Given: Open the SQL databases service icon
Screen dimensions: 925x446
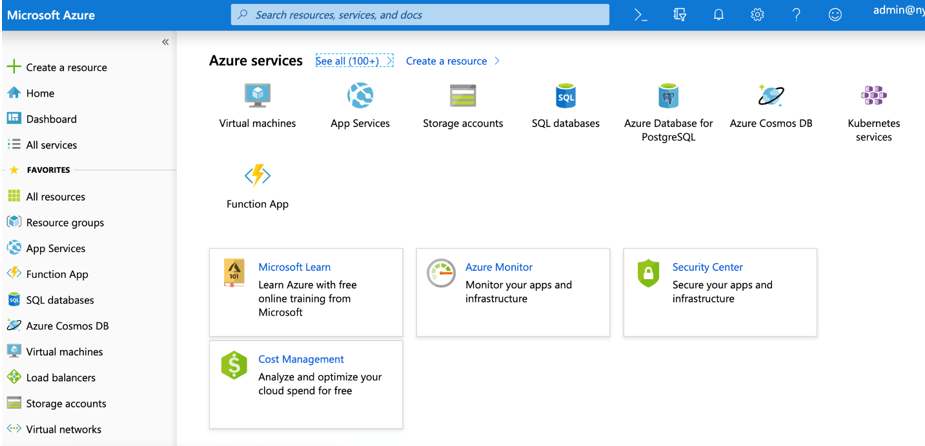Looking at the screenshot, I should point(565,96).
